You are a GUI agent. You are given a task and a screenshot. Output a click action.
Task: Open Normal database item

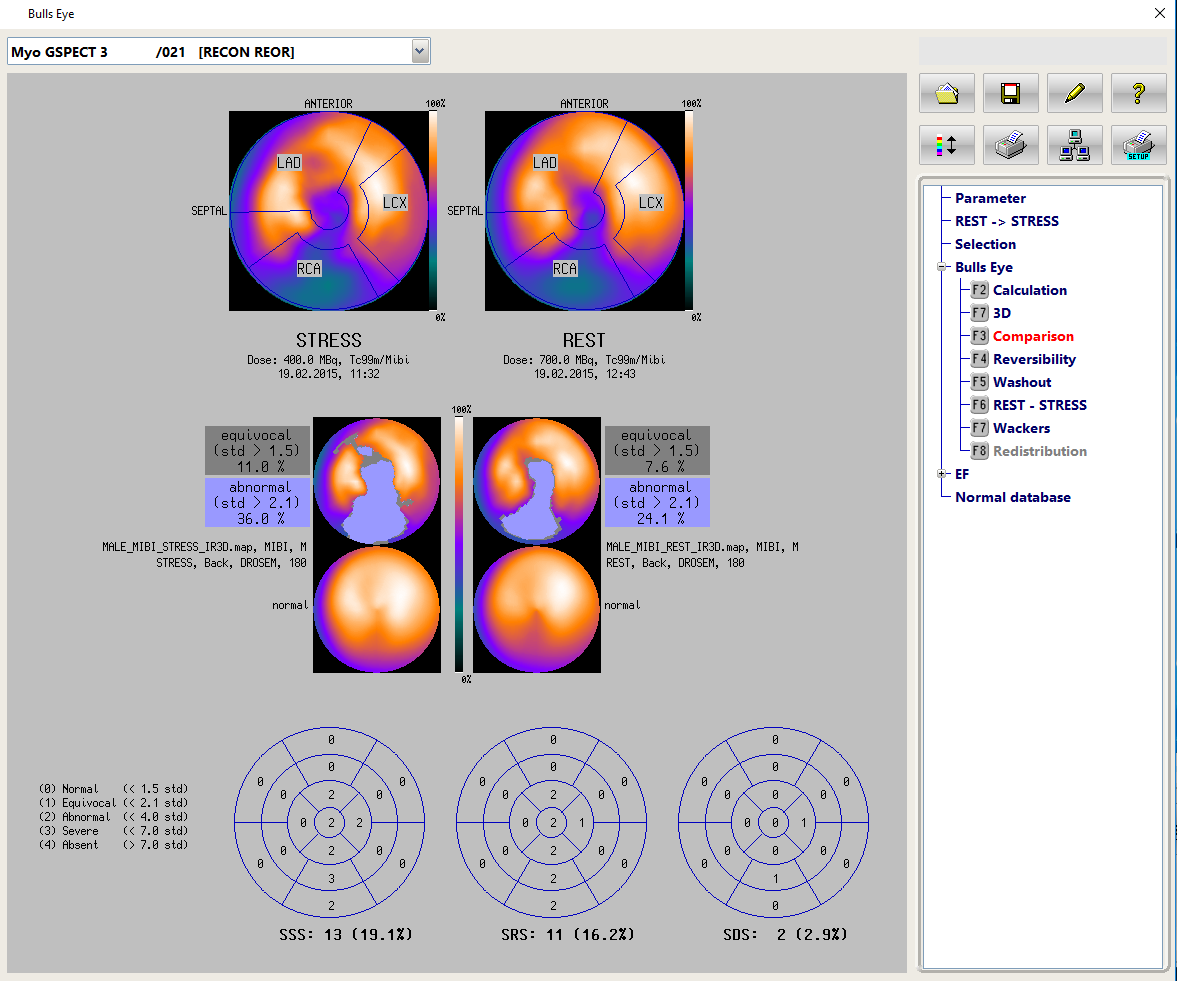1012,497
